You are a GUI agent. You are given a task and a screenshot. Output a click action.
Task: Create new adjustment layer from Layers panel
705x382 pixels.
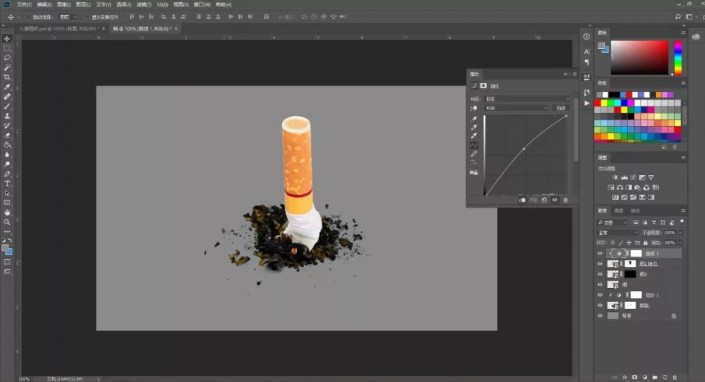coord(645,378)
